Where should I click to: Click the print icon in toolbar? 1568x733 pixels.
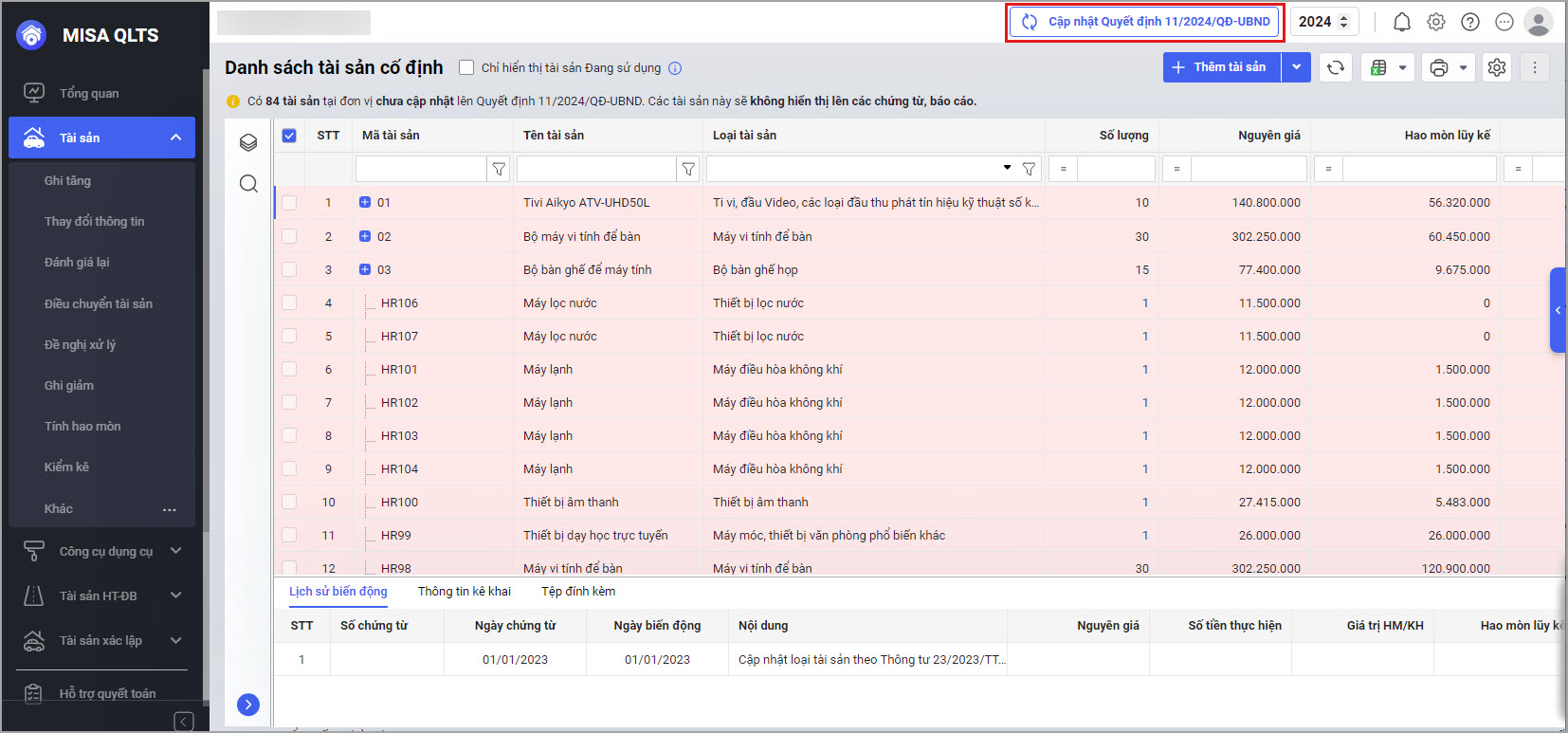(x=1439, y=67)
